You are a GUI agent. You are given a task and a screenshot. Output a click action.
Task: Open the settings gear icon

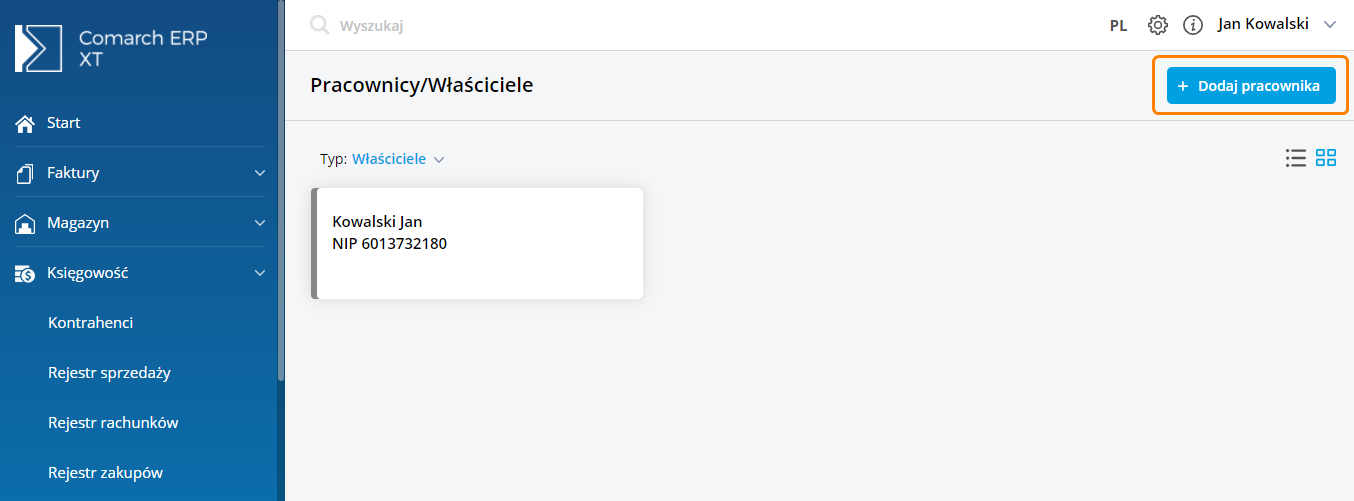coord(1158,25)
